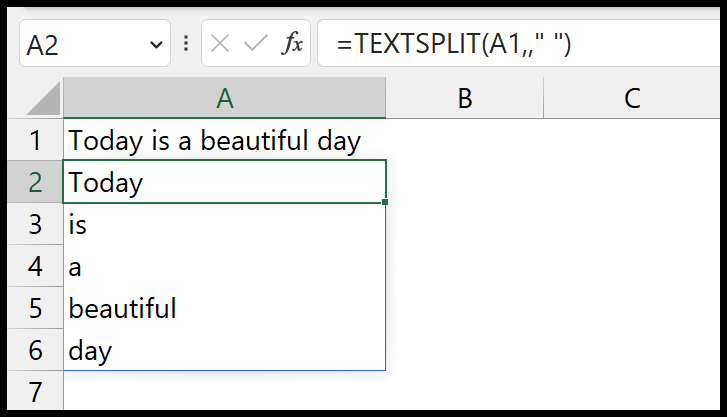727x417 pixels.
Task: Select row 2 header
Action: pyautogui.click(x=35, y=182)
